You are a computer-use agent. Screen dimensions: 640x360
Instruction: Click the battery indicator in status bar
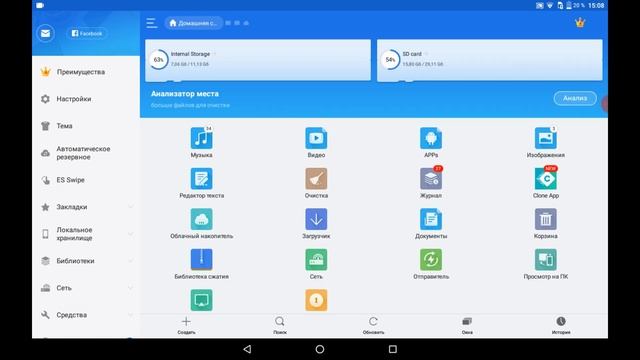(568, 5)
